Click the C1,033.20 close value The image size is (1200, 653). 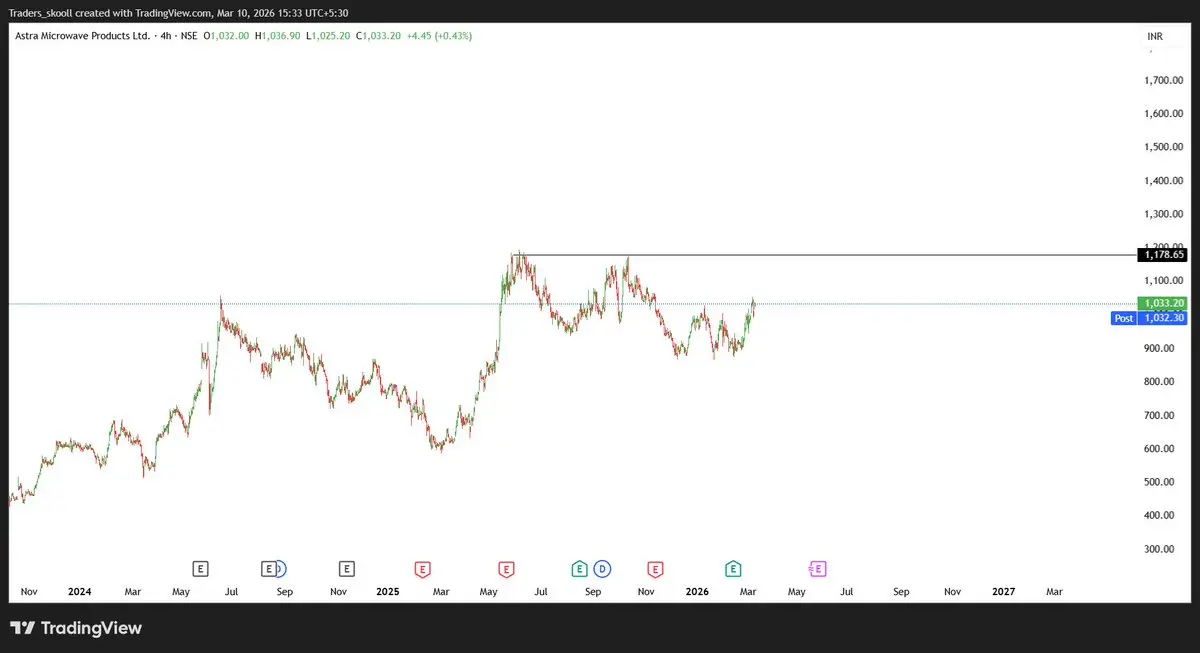coord(378,36)
